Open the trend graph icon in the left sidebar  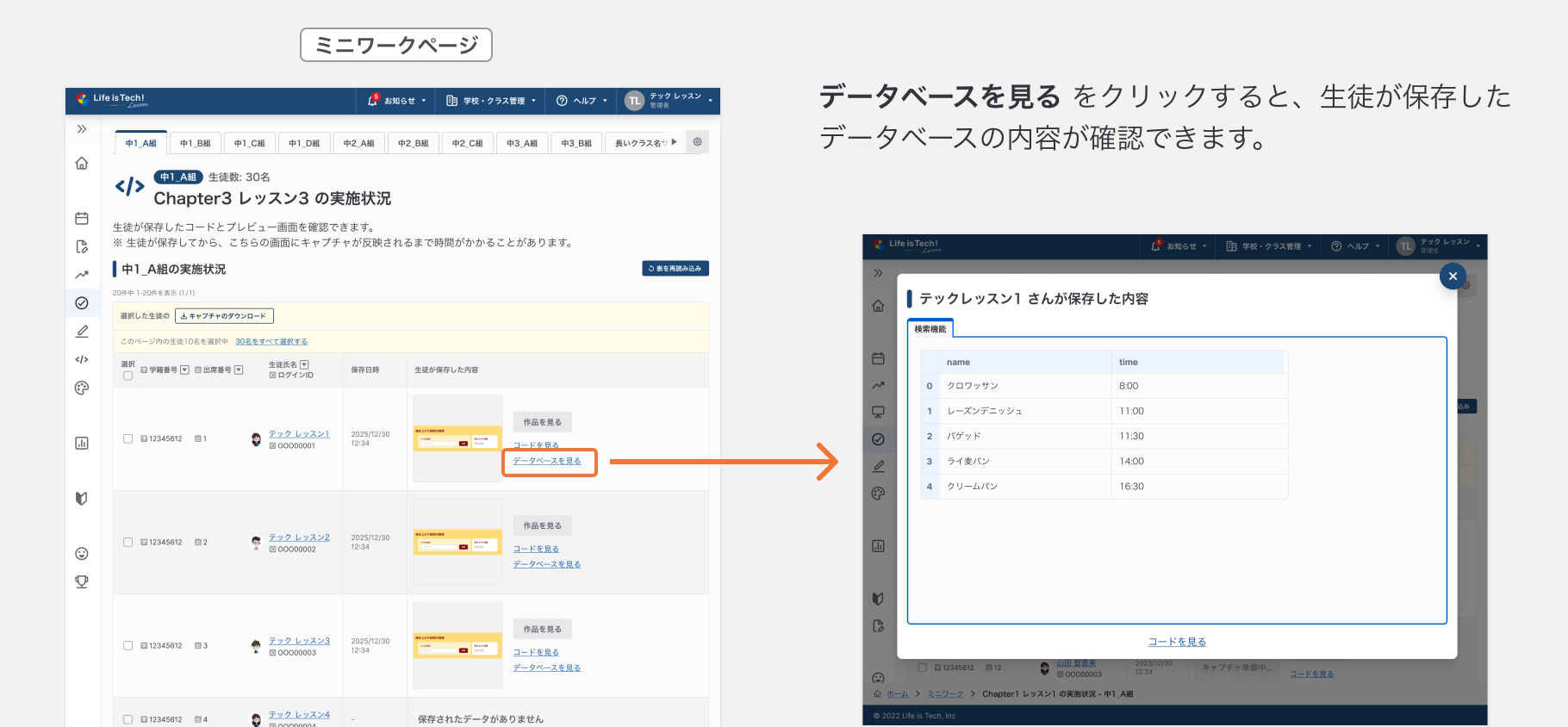pos(82,275)
